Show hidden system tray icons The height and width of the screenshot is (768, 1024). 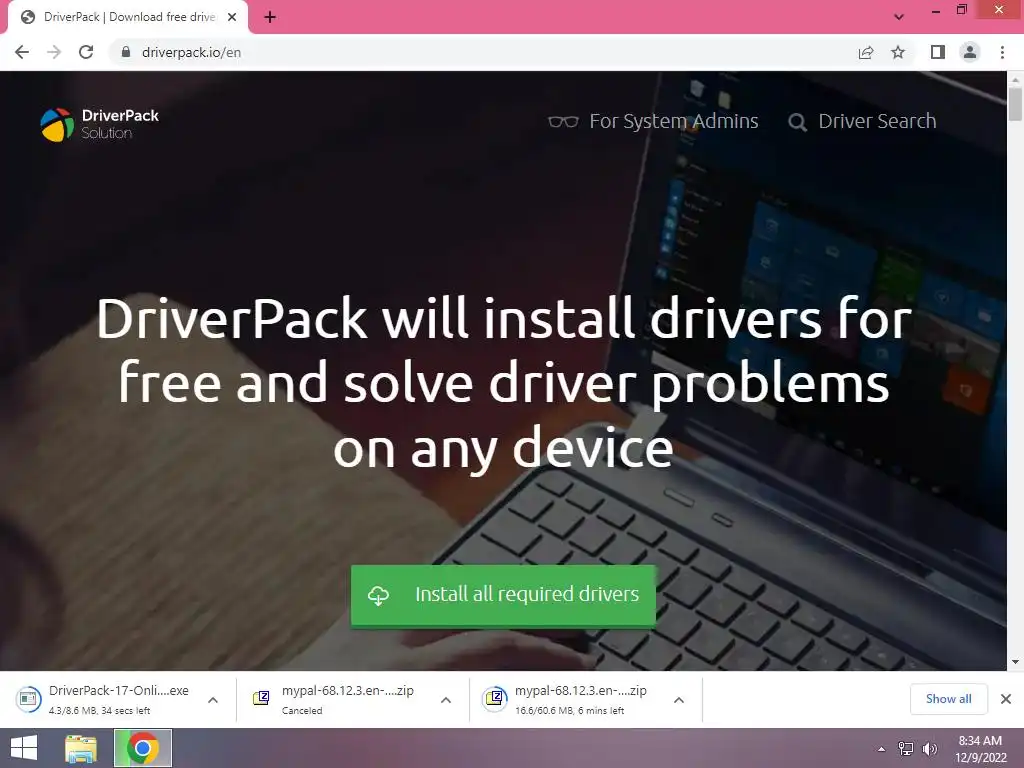click(x=882, y=749)
